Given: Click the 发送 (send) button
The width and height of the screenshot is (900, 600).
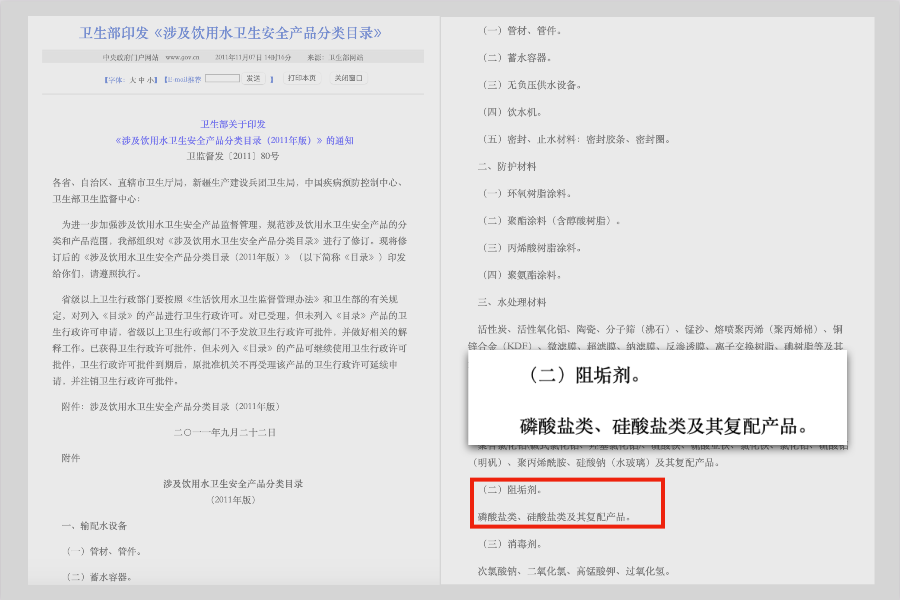Looking at the screenshot, I should coord(253,78).
